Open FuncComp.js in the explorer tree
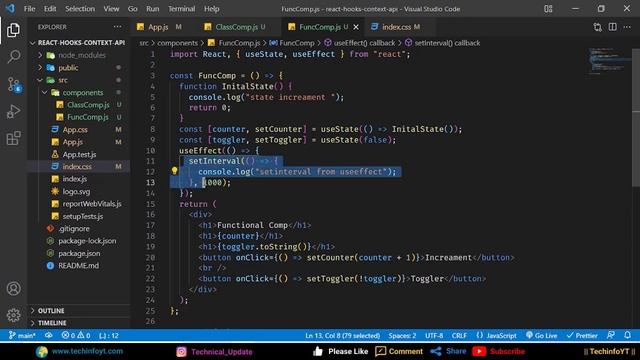This screenshot has height=360, width=640. 88,117
